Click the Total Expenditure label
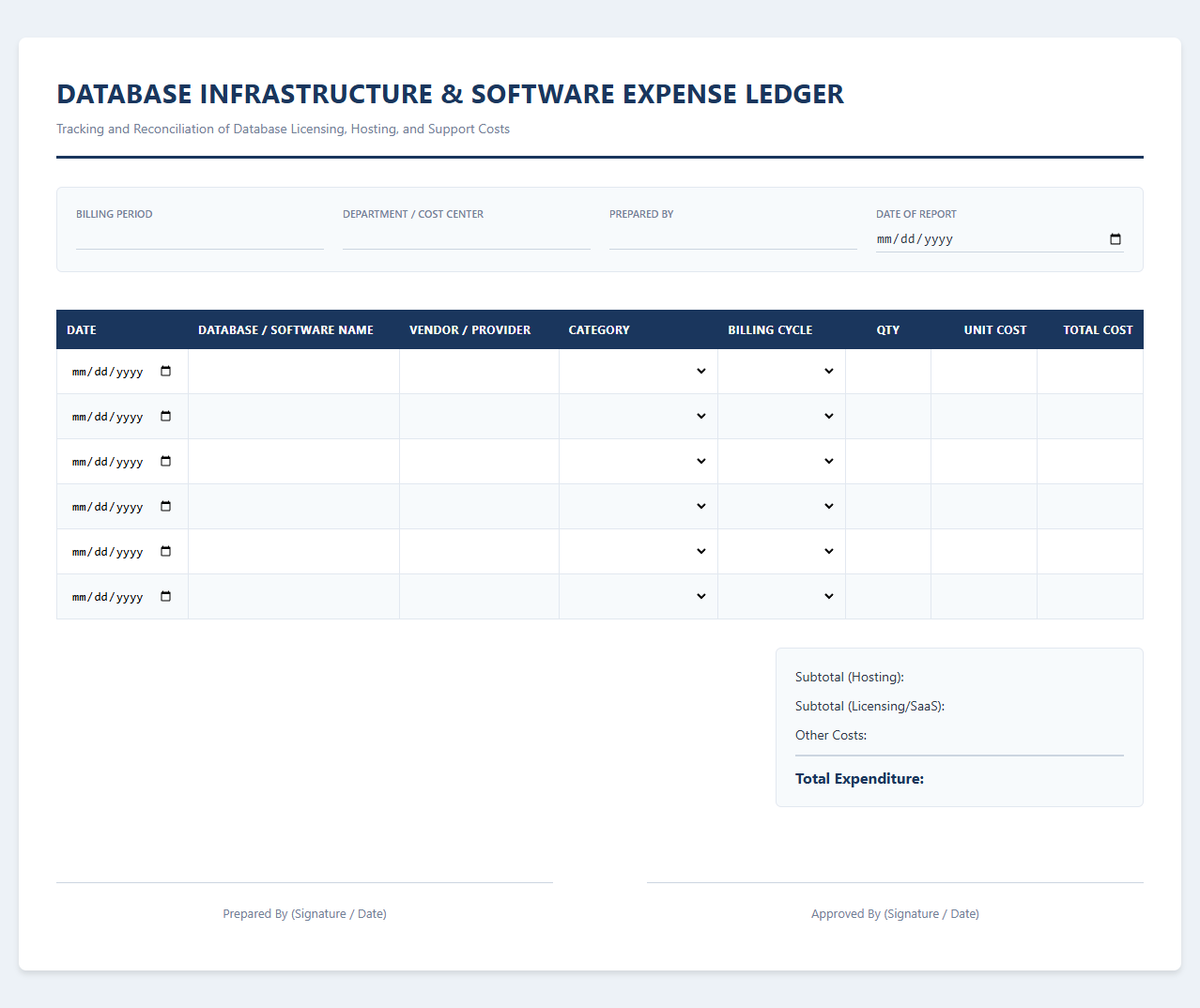This screenshot has width=1200, height=1008. pos(859,779)
